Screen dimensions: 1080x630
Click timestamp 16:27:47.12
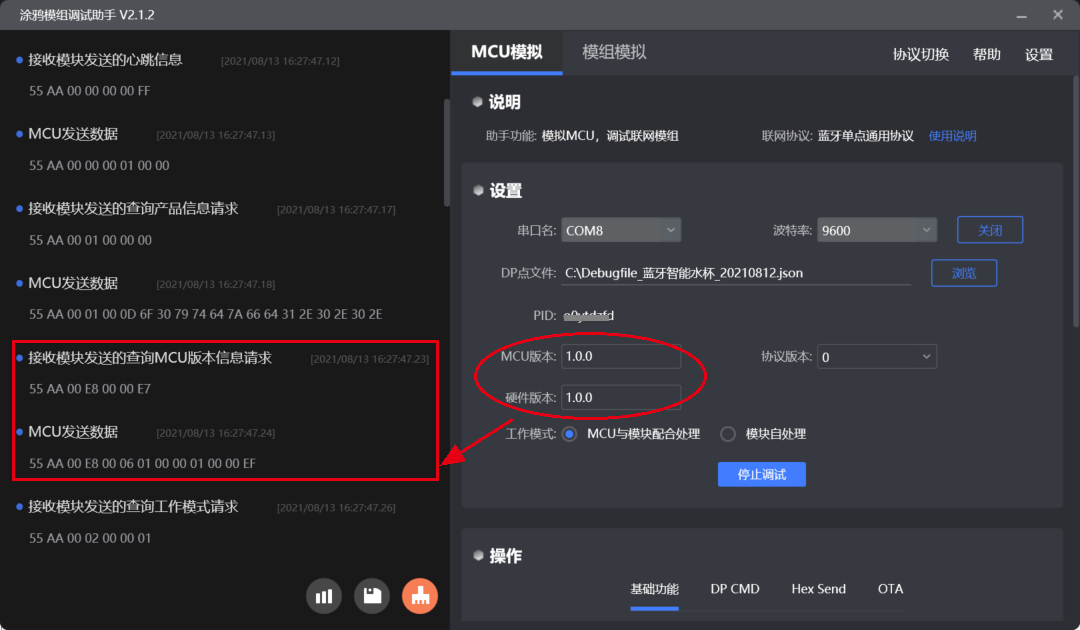click(x=280, y=61)
